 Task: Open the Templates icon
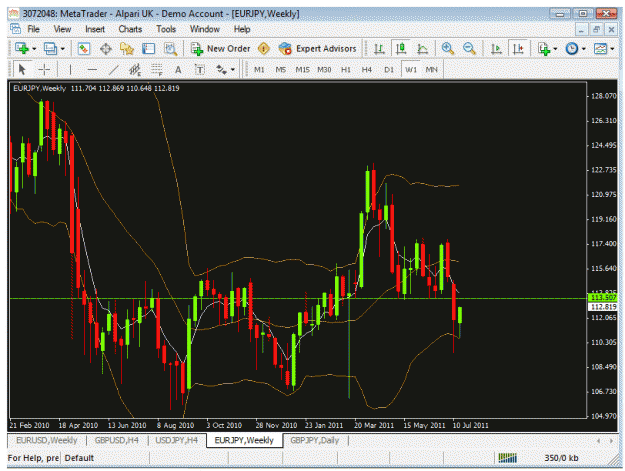[x=600, y=49]
